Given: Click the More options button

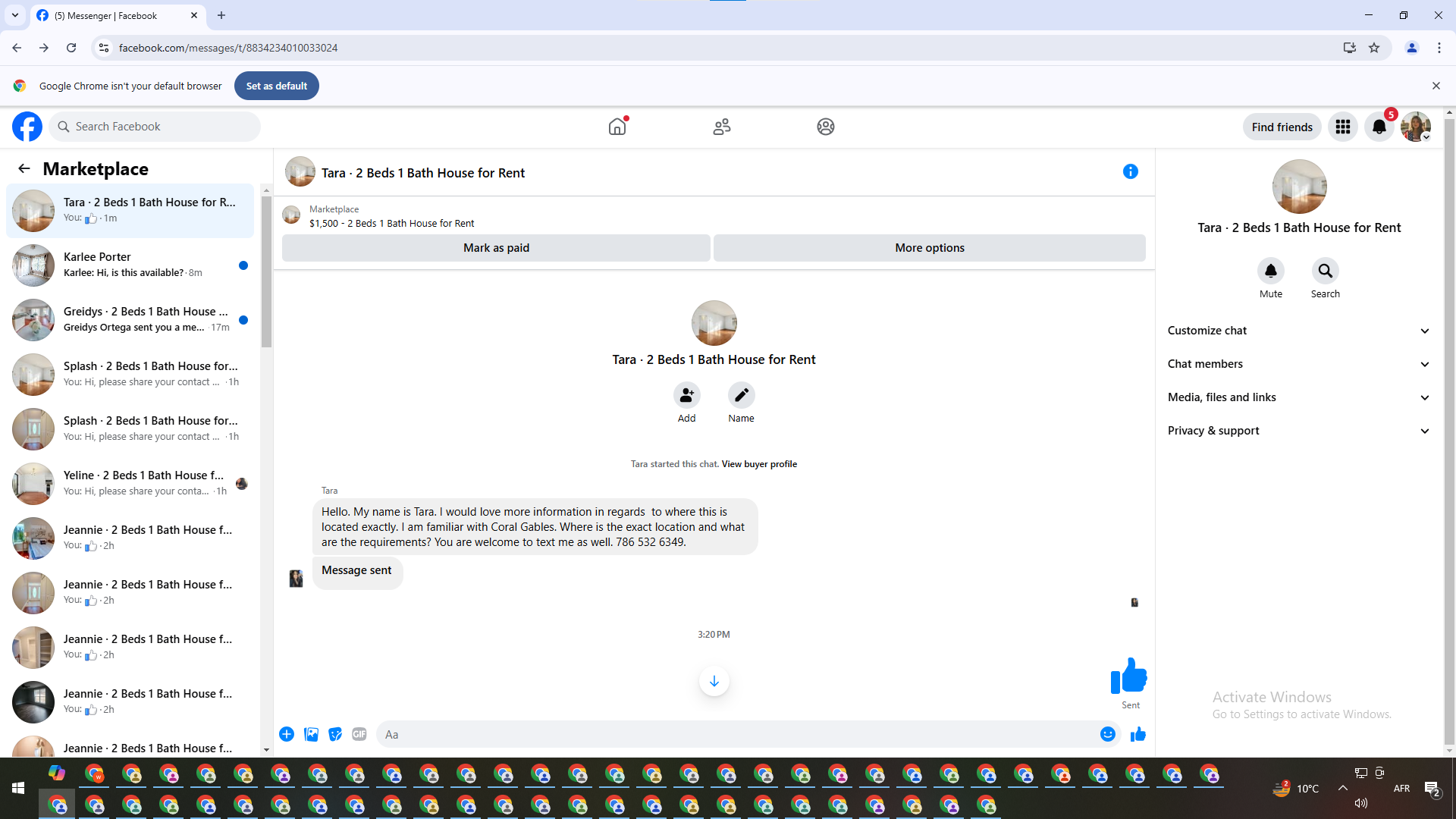Looking at the screenshot, I should click(930, 248).
